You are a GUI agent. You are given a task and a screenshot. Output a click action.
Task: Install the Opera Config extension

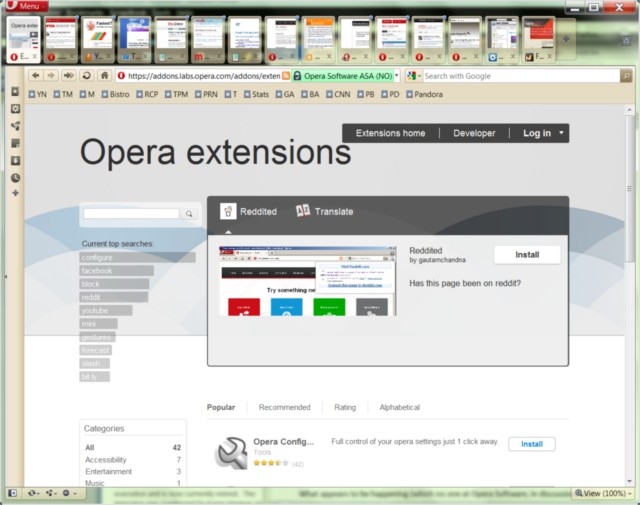(531, 444)
